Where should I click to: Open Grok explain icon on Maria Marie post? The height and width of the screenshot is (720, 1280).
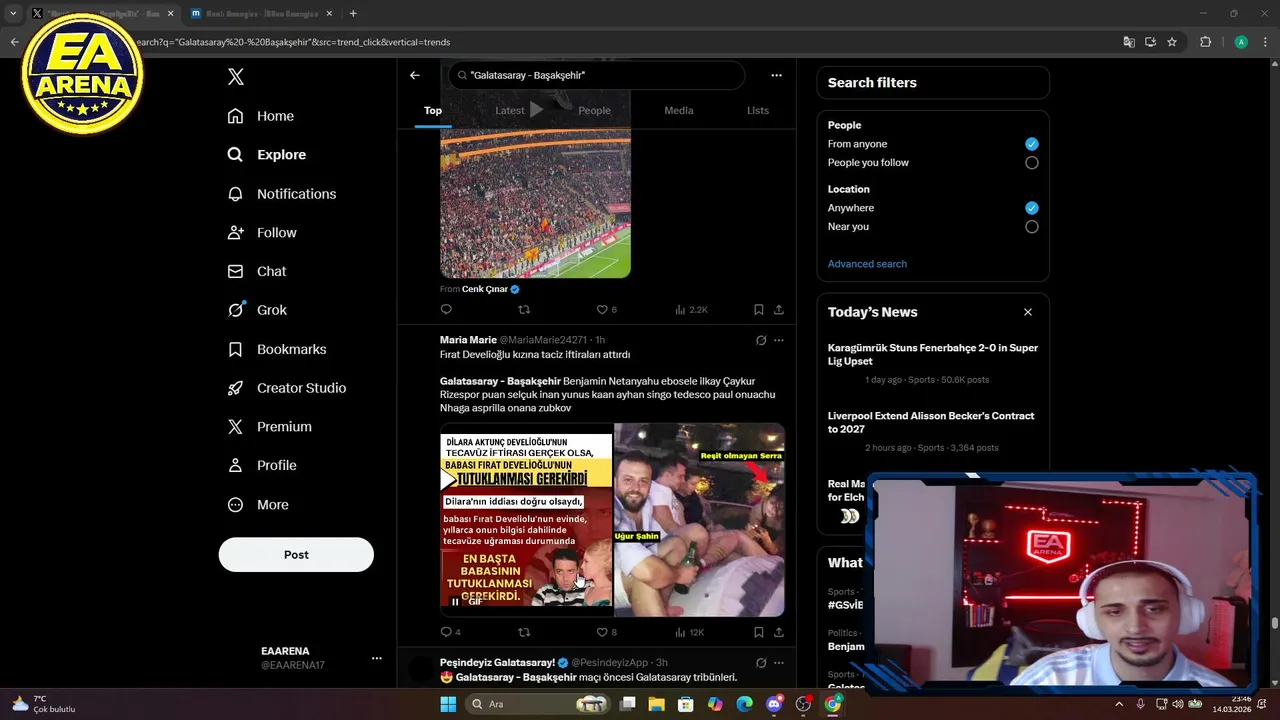(x=761, y=340)
